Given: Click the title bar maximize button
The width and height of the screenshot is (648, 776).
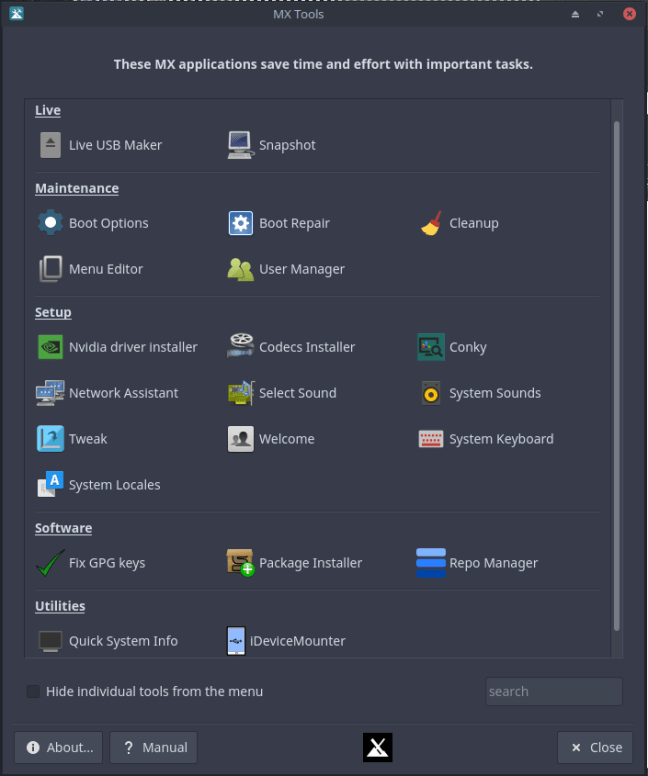Looking at the screenshot, I should click(x=600, y=14).
